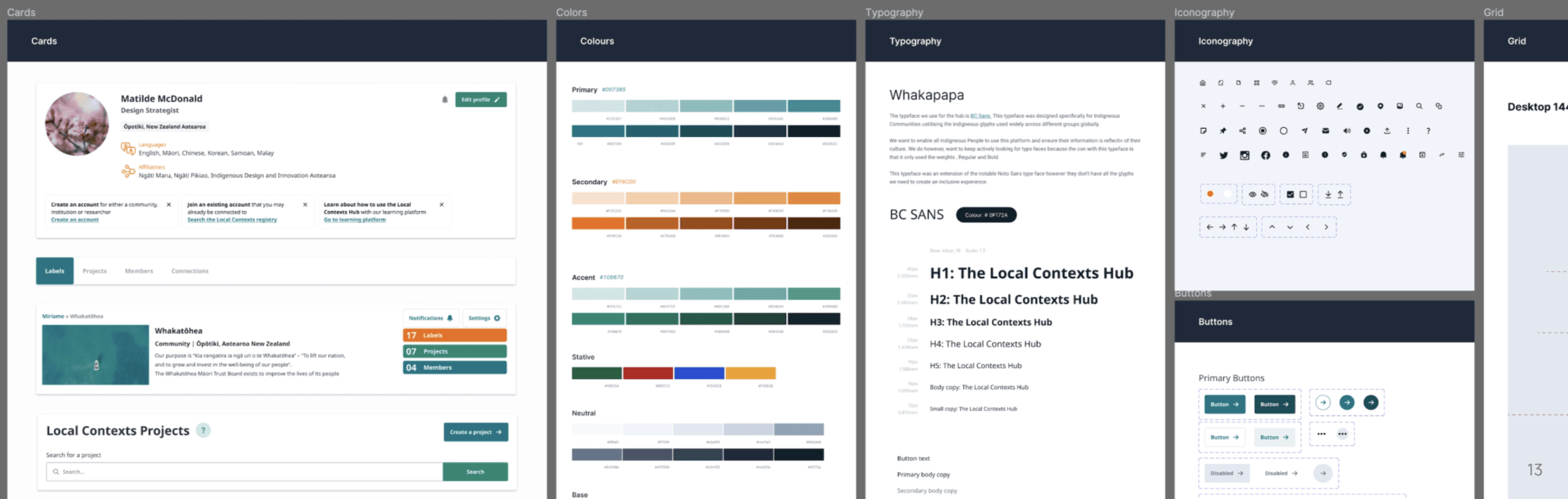Image resolution: width=1568 pixels, height=499 pixels.
Task: Click the empty checkbox icon
Action: pyautogui.click(x=1303, y=195)
